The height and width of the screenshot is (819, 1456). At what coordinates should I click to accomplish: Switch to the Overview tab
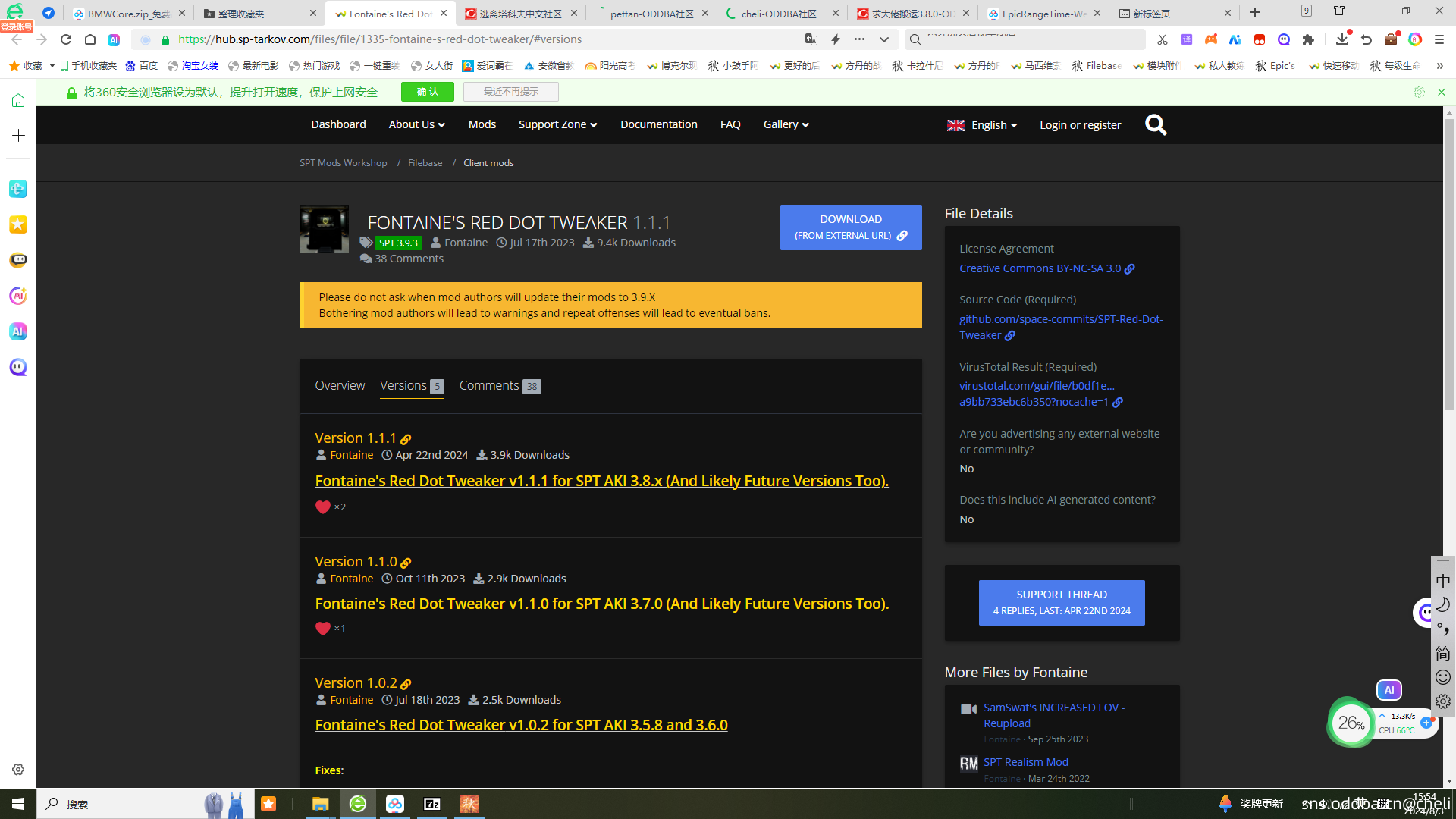340,385
